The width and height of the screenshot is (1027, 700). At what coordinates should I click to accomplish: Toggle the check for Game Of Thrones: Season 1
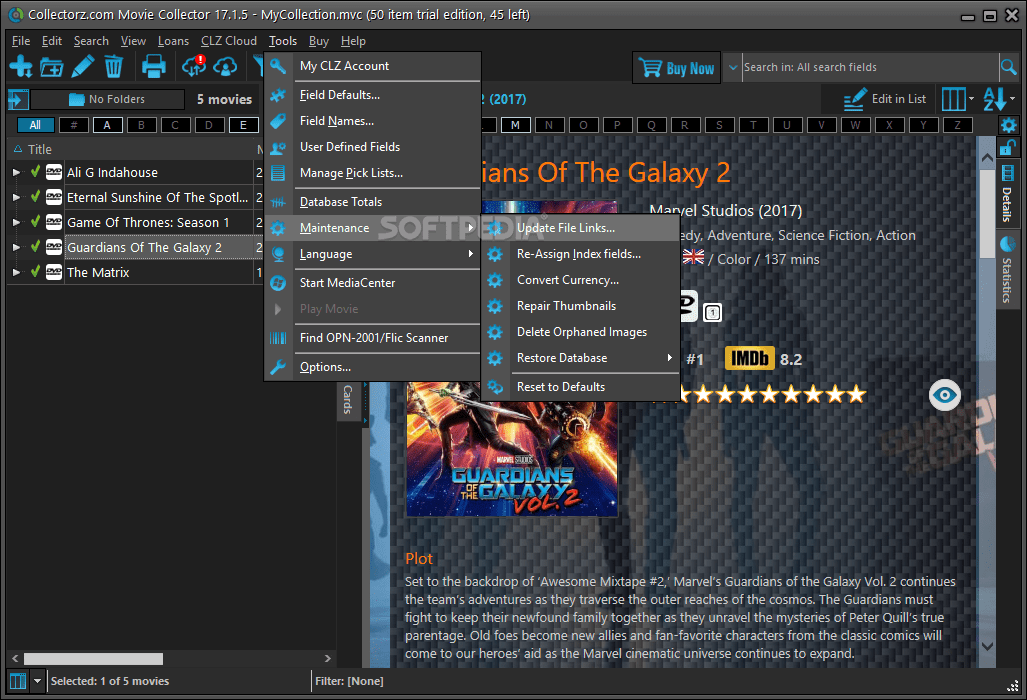point(35,222)
